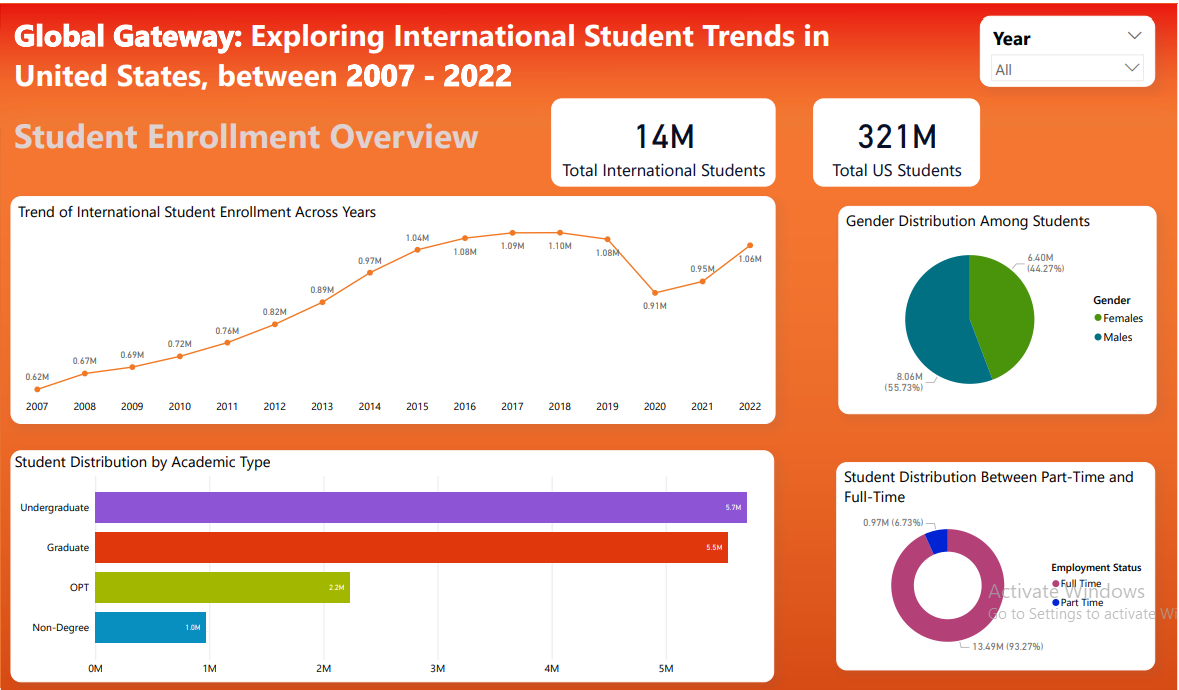Viewport: 1179px width, 690px height.
Task: Click the Full Time legend marker
Action: [1055, 584]
